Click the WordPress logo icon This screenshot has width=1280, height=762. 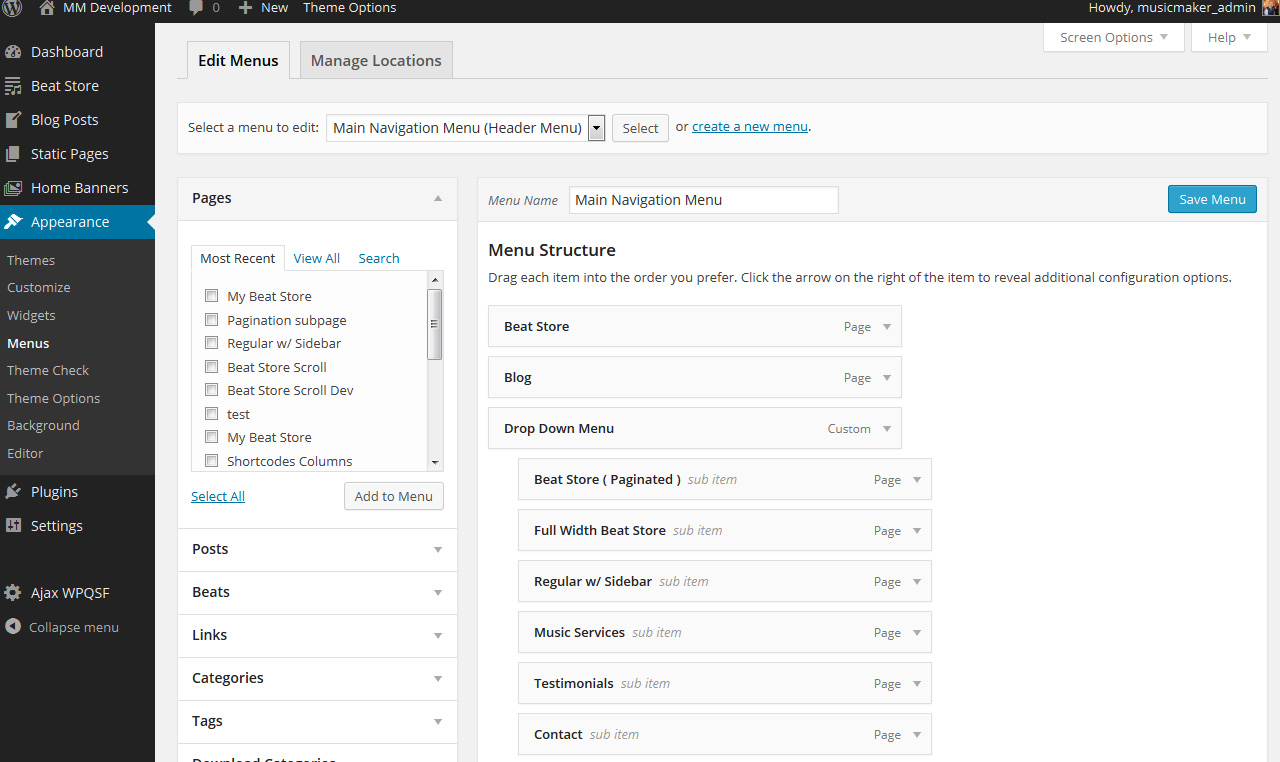tap(12, 8)
